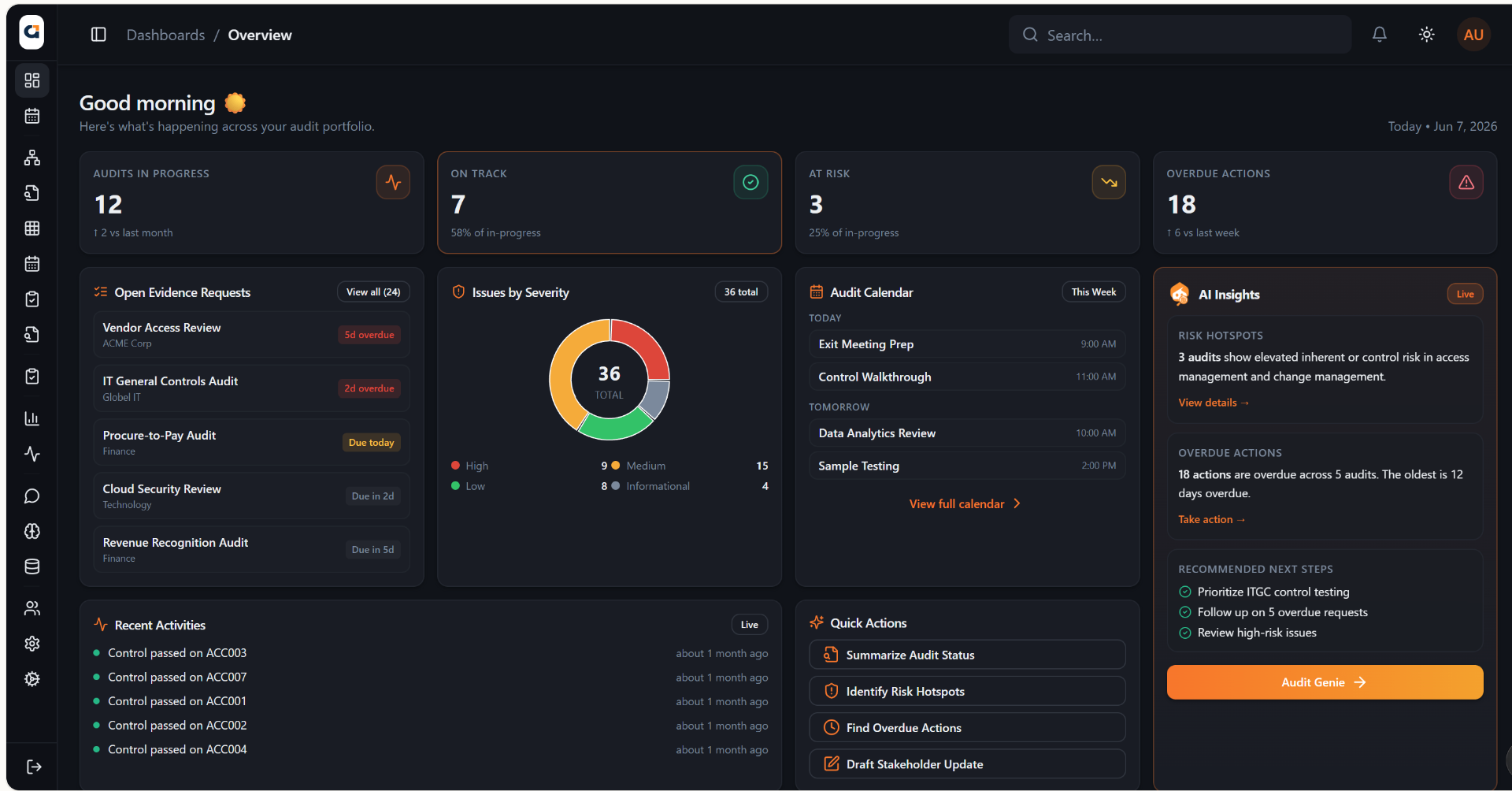Click the app logo in the top-left corner
Image resolution: width=1512 pixels, height=791 pixels.
[x=31, y=32]
